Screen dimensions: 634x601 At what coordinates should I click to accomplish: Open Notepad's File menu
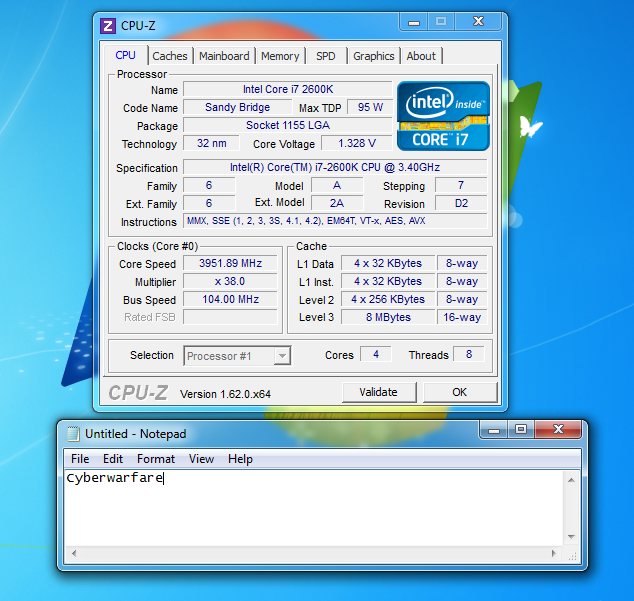click(80, 459)
